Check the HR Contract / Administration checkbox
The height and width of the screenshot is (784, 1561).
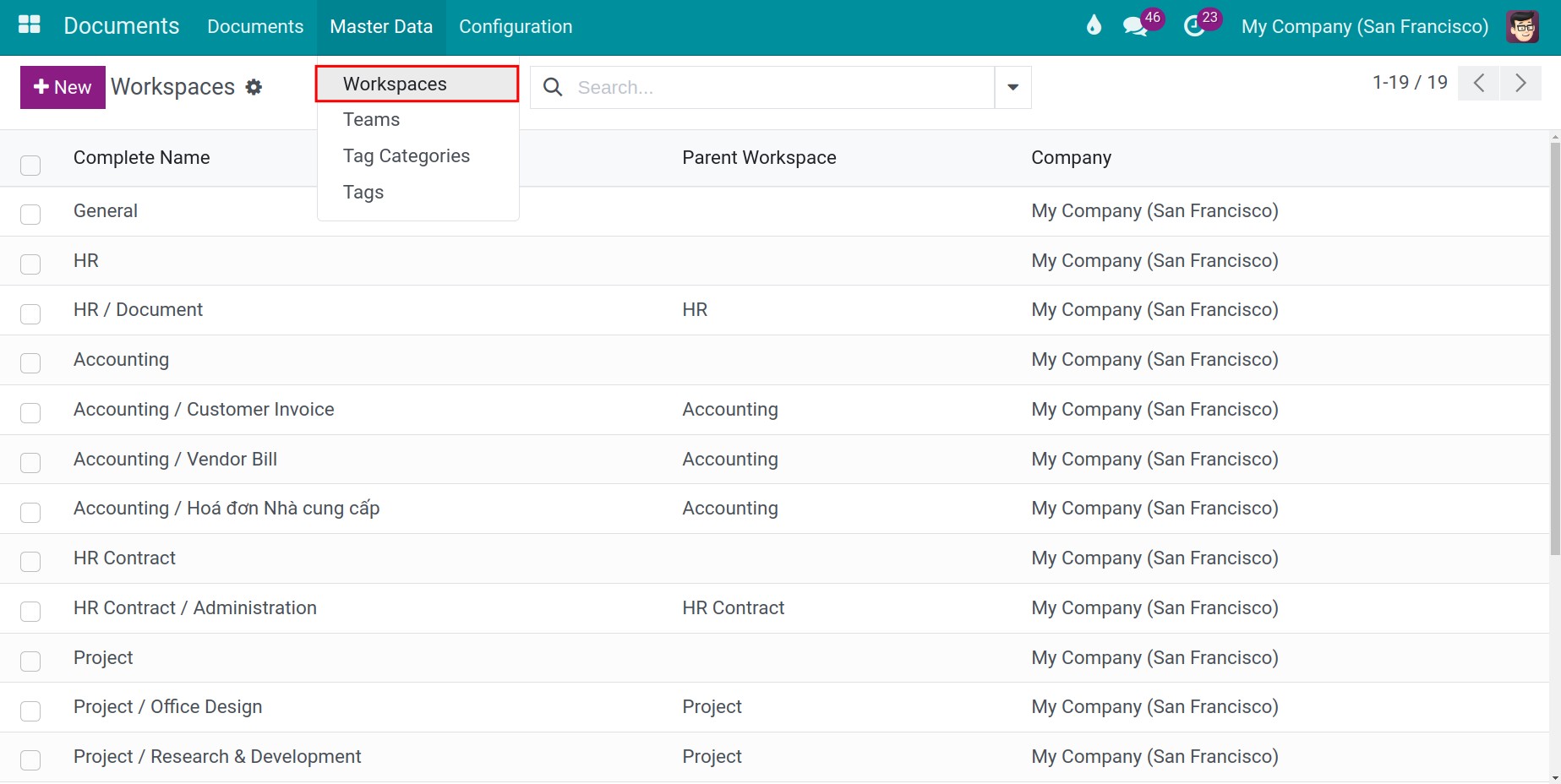[x=30, y=612]
